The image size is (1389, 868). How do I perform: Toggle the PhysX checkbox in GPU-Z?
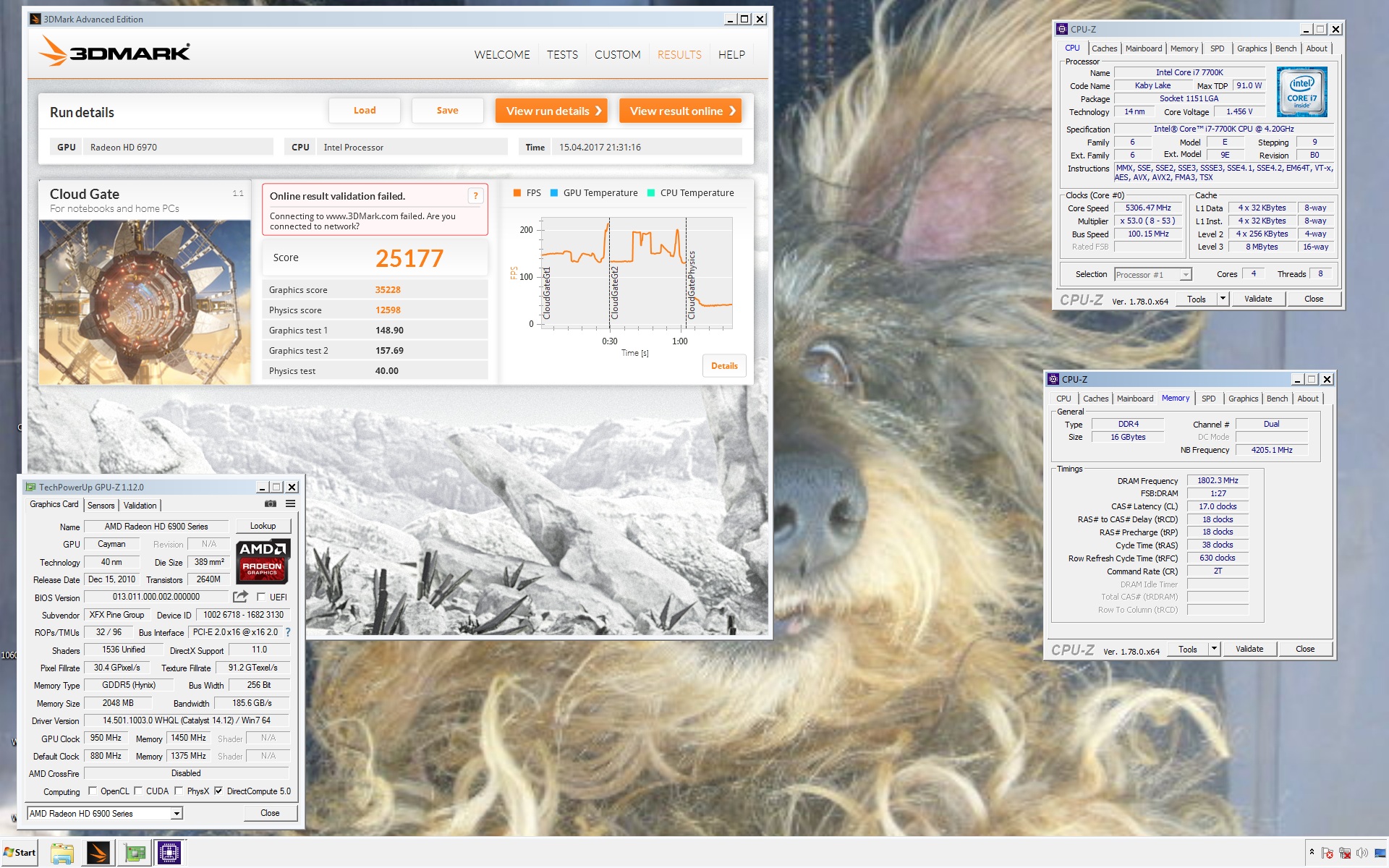[x=178, y=791]
